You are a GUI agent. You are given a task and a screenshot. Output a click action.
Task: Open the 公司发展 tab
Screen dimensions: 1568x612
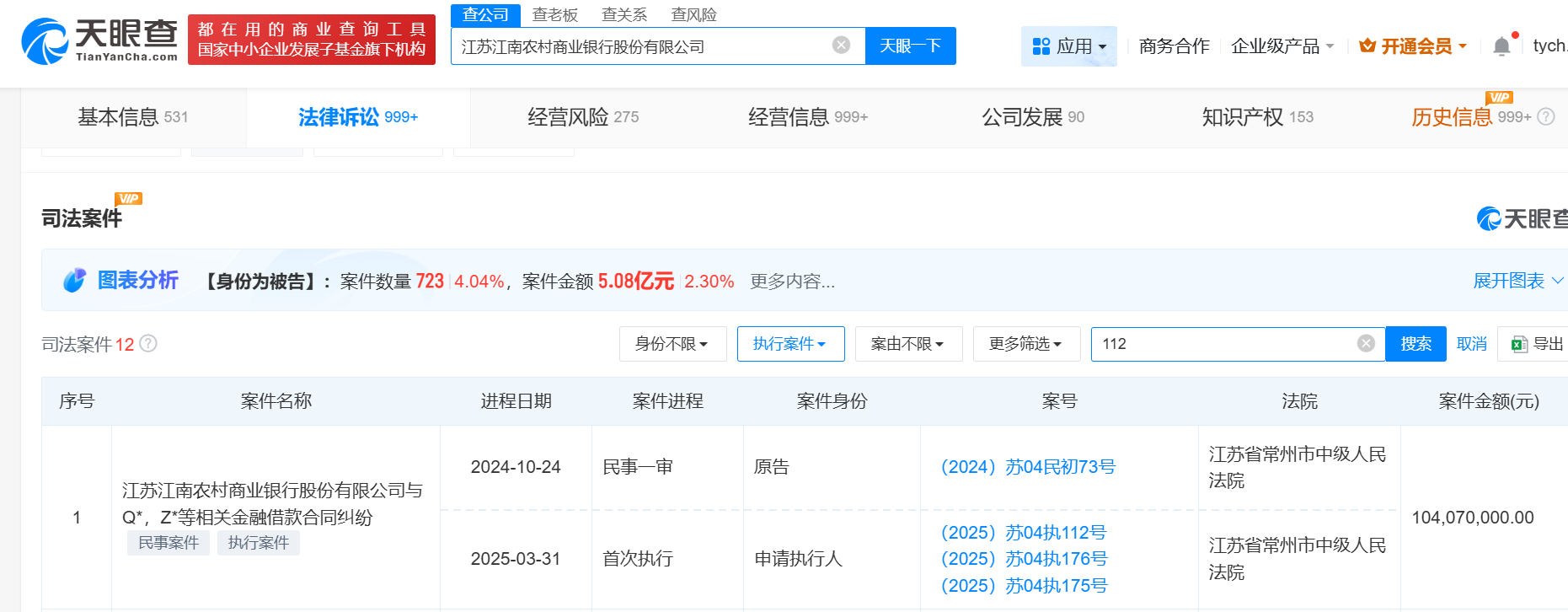(x=1033, y=117)
